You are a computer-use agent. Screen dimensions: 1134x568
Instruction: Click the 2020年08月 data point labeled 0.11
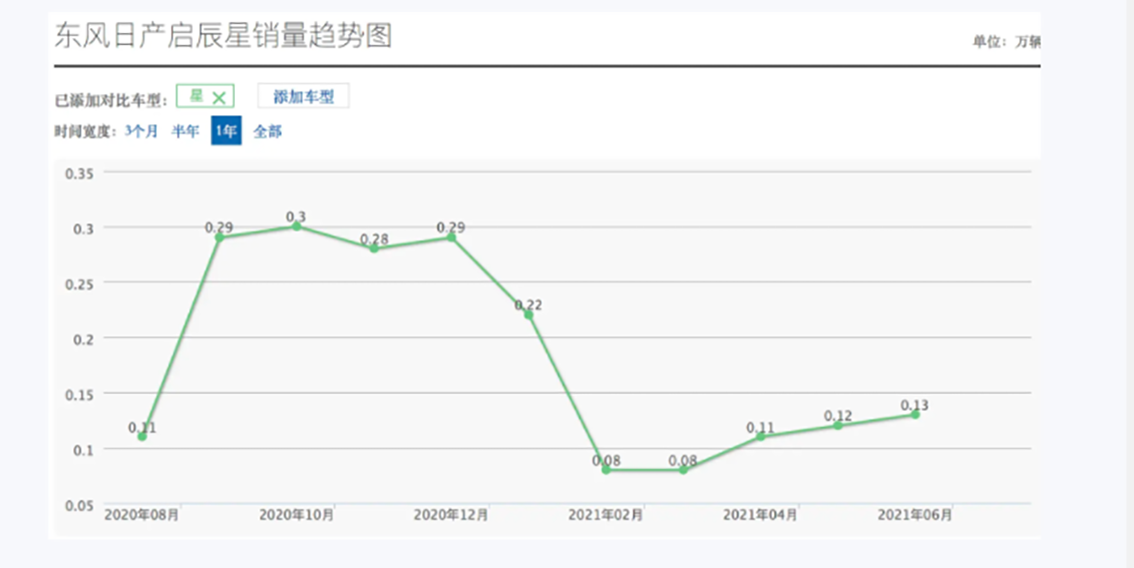(142, 436)
